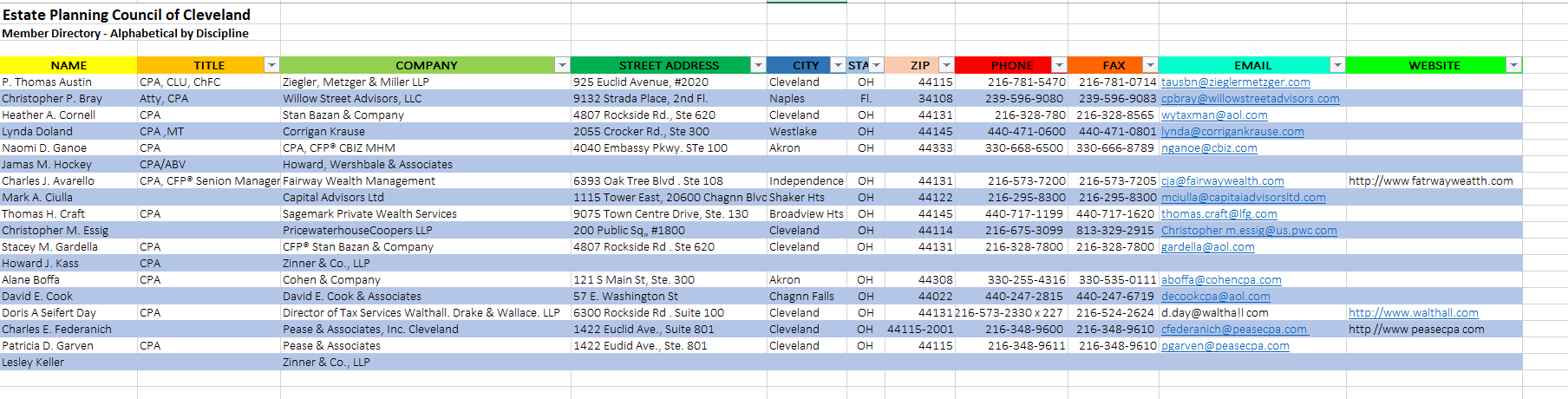The height and width of the screenshot is (399, 1568).
Task: Select the title cell 'Estate Planning Council of Cleveland'
Action: 127,15
